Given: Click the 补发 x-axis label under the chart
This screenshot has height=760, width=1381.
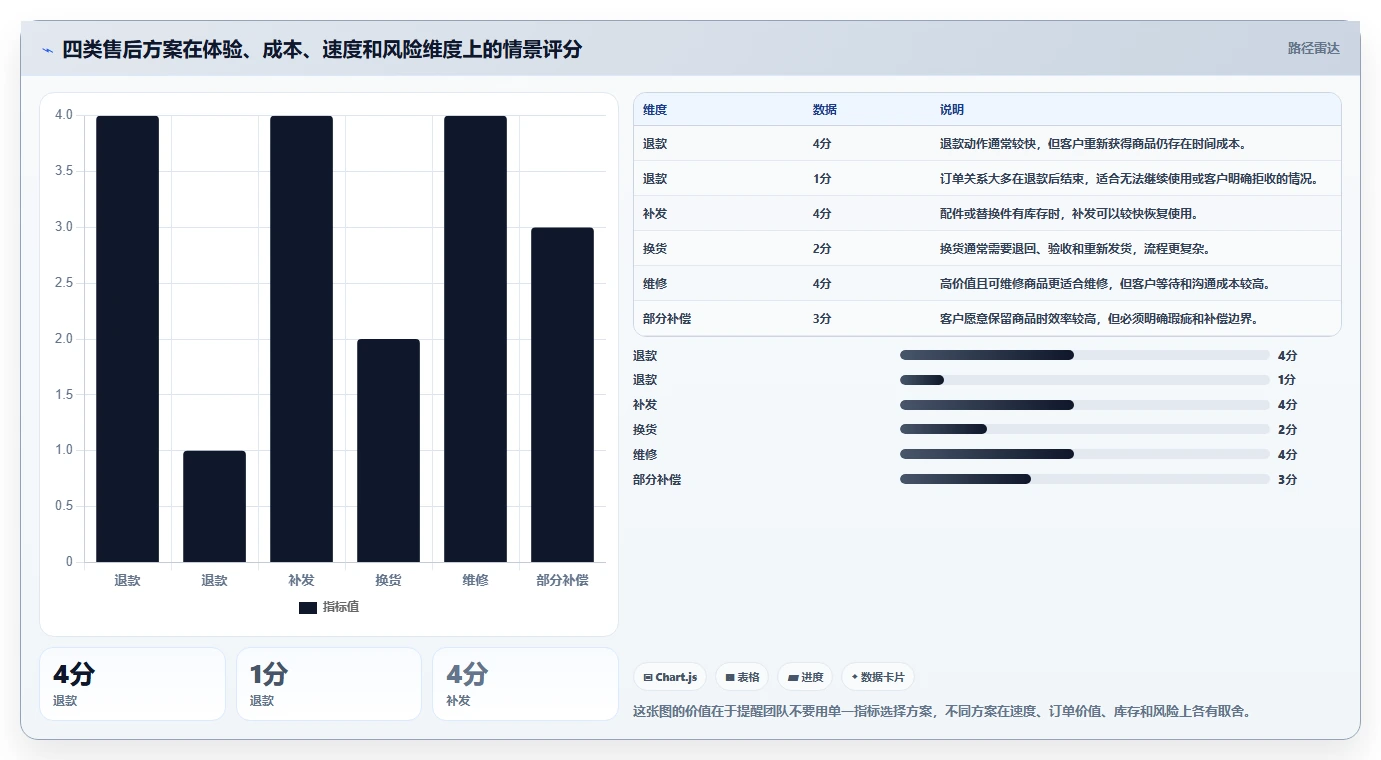Looking at the screenshot, I should (x=301, y=580).
